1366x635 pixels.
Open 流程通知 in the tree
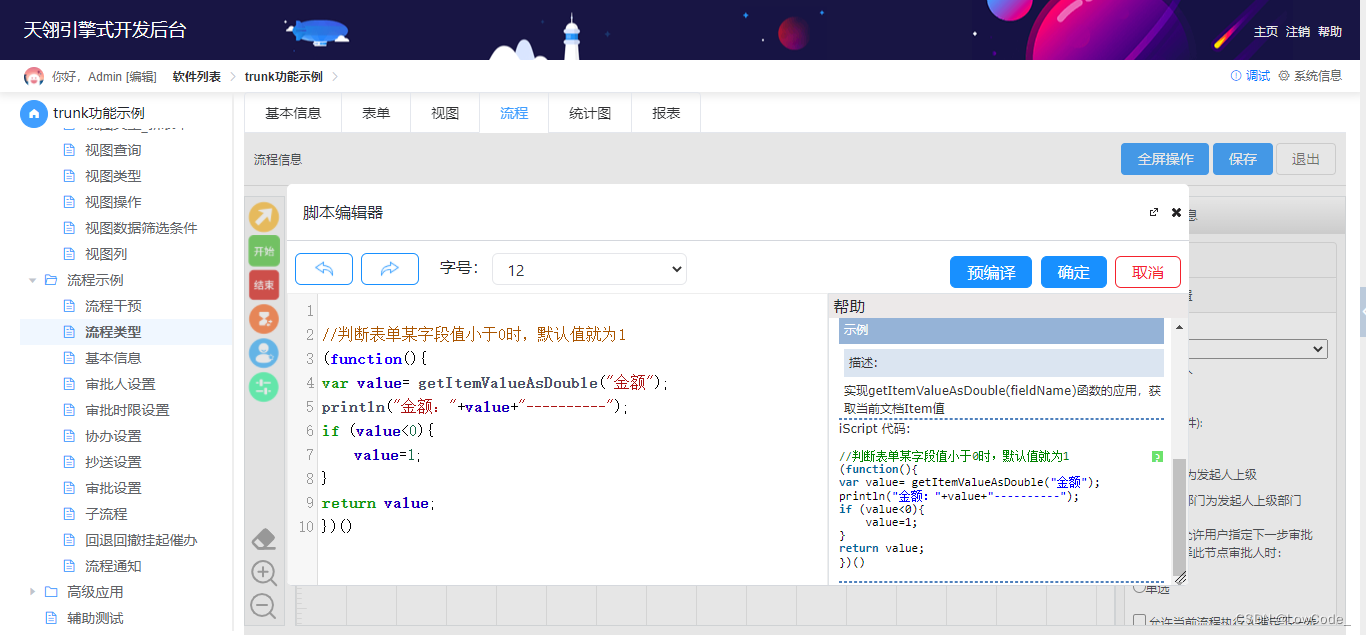[113, 566]
